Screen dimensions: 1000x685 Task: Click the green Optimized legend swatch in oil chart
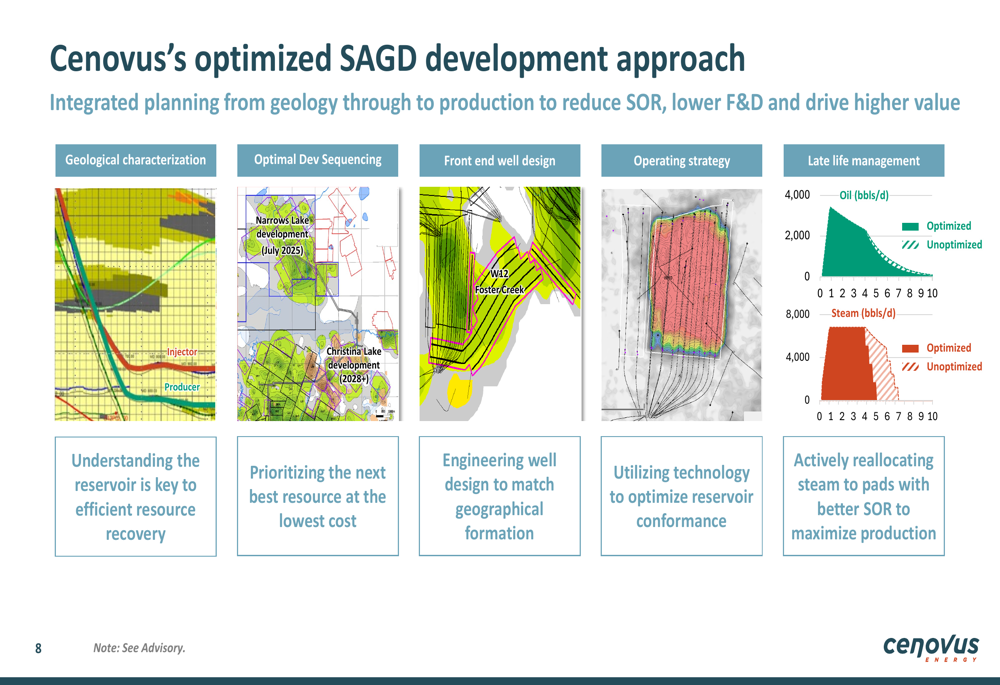coord(910,226)
